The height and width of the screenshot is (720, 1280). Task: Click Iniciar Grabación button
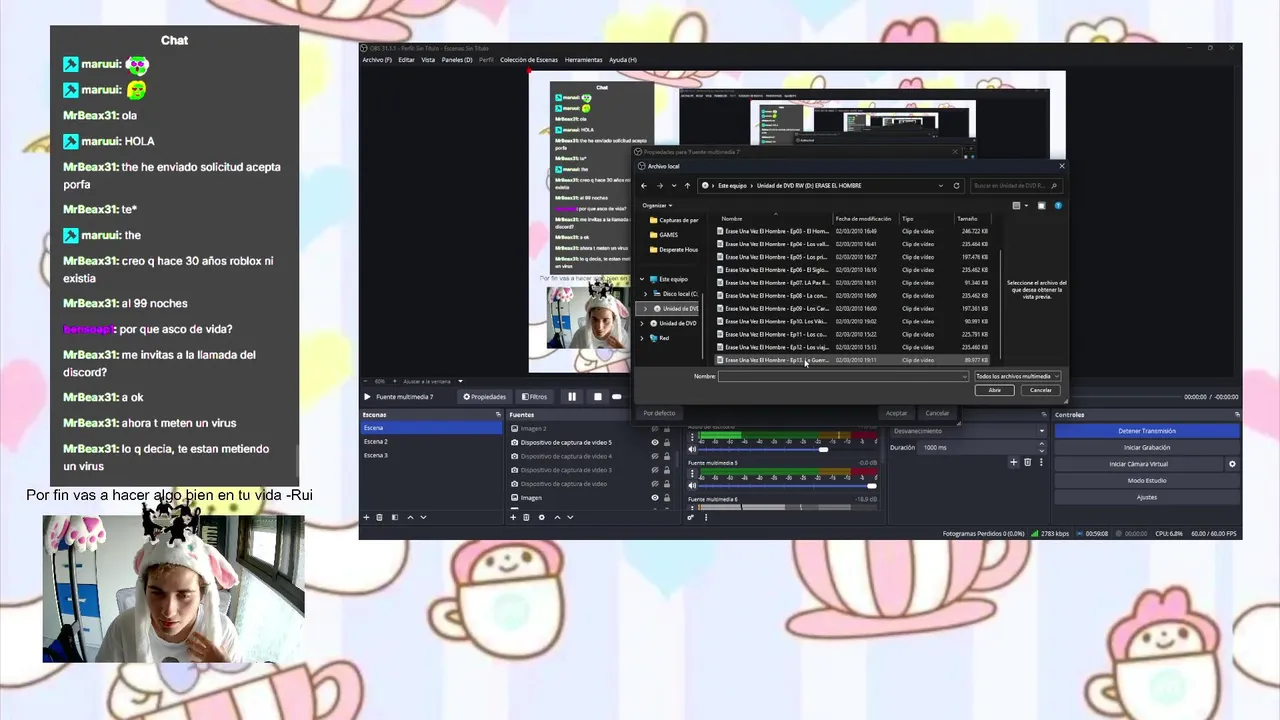point(1147,448)
